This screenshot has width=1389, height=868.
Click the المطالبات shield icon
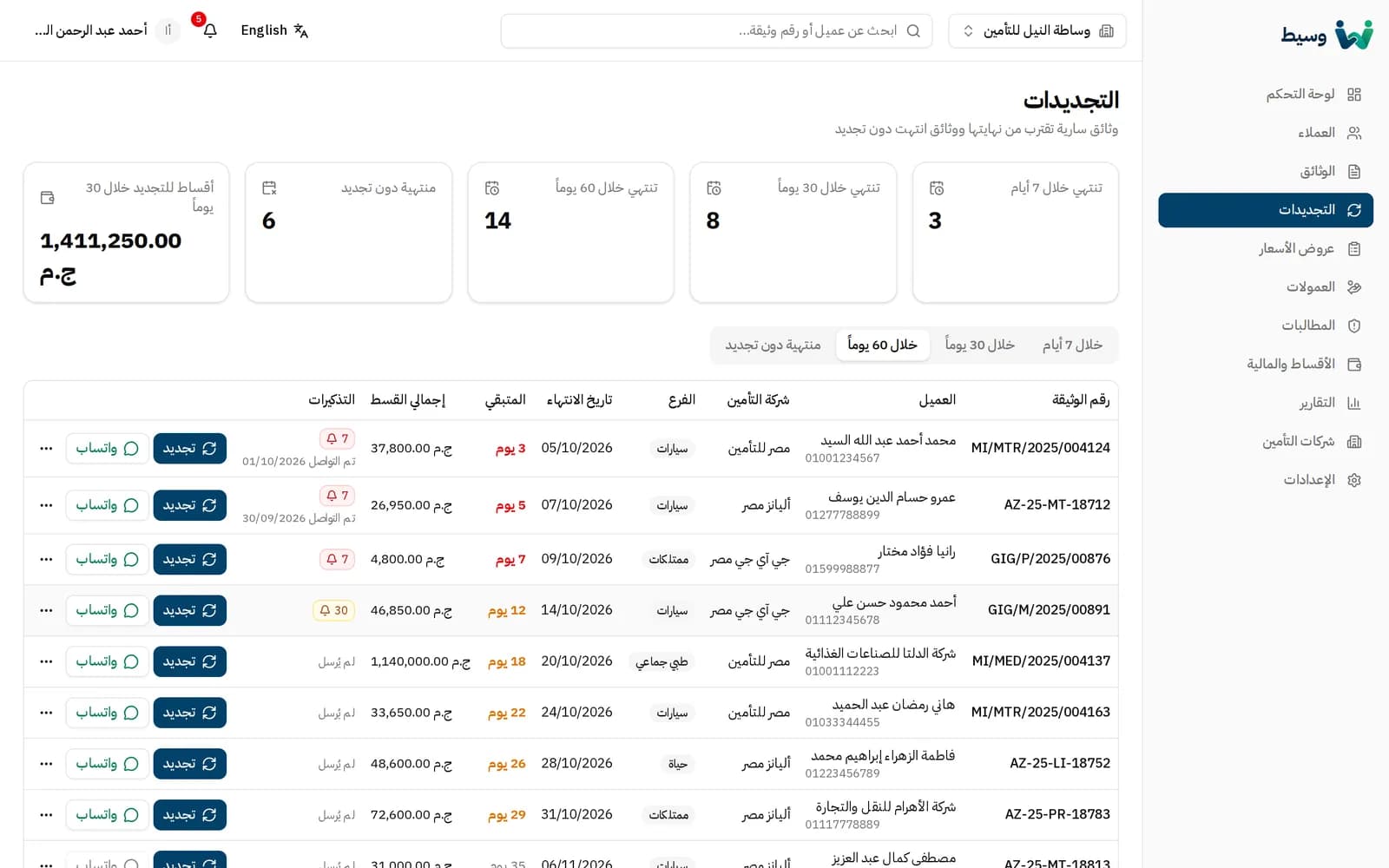pos(1354,325)
